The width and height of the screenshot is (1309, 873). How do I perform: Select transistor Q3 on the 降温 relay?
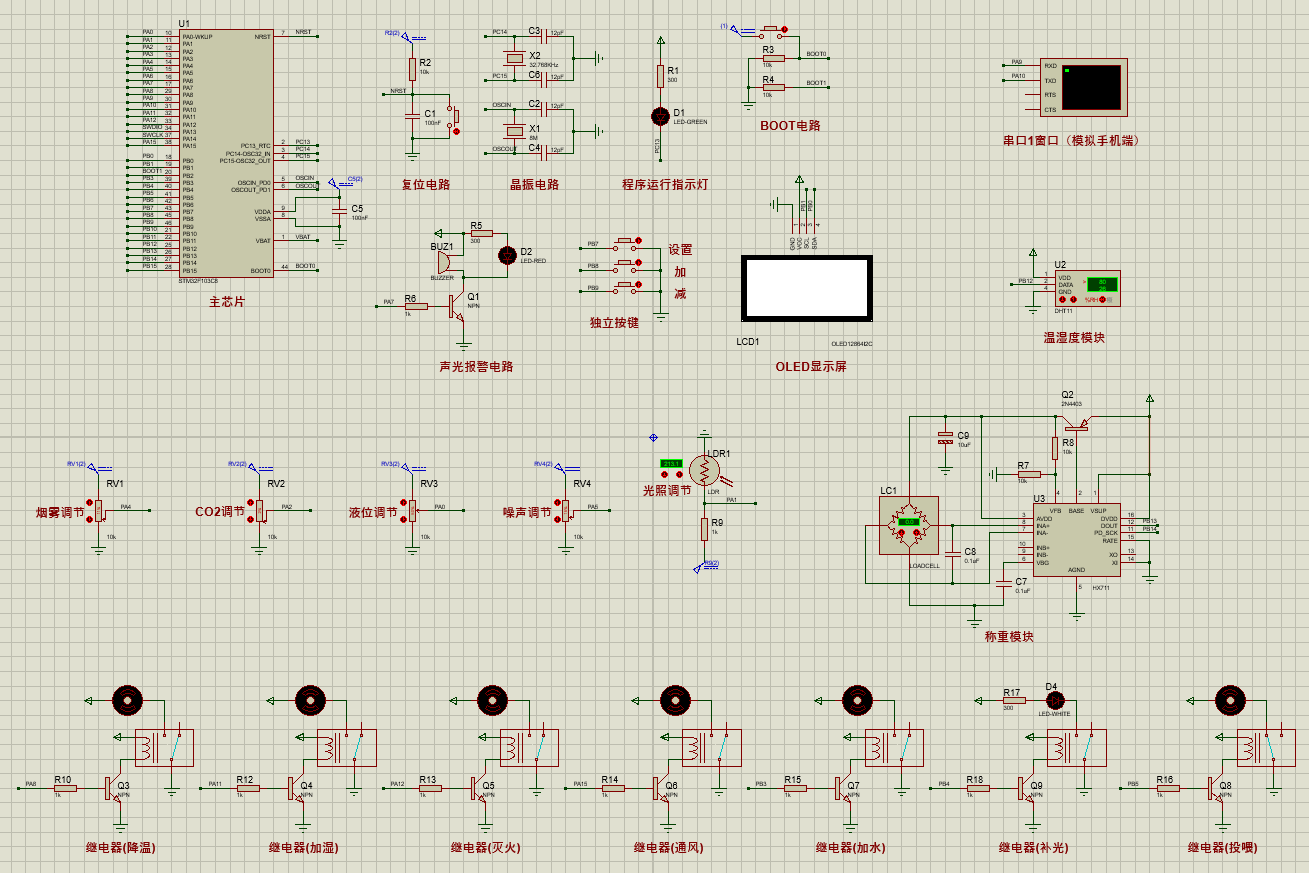coord(112,790)
